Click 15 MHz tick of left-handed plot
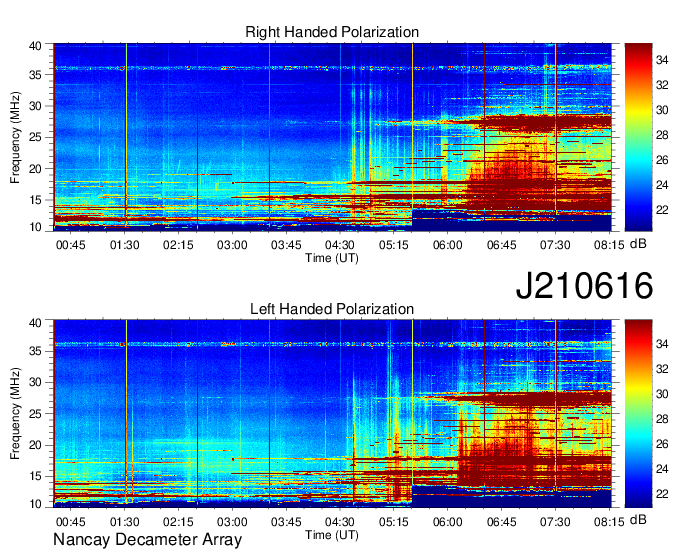The height and width of the screenshot is (552, 680). pyautogui.click(x=35, y=476)
